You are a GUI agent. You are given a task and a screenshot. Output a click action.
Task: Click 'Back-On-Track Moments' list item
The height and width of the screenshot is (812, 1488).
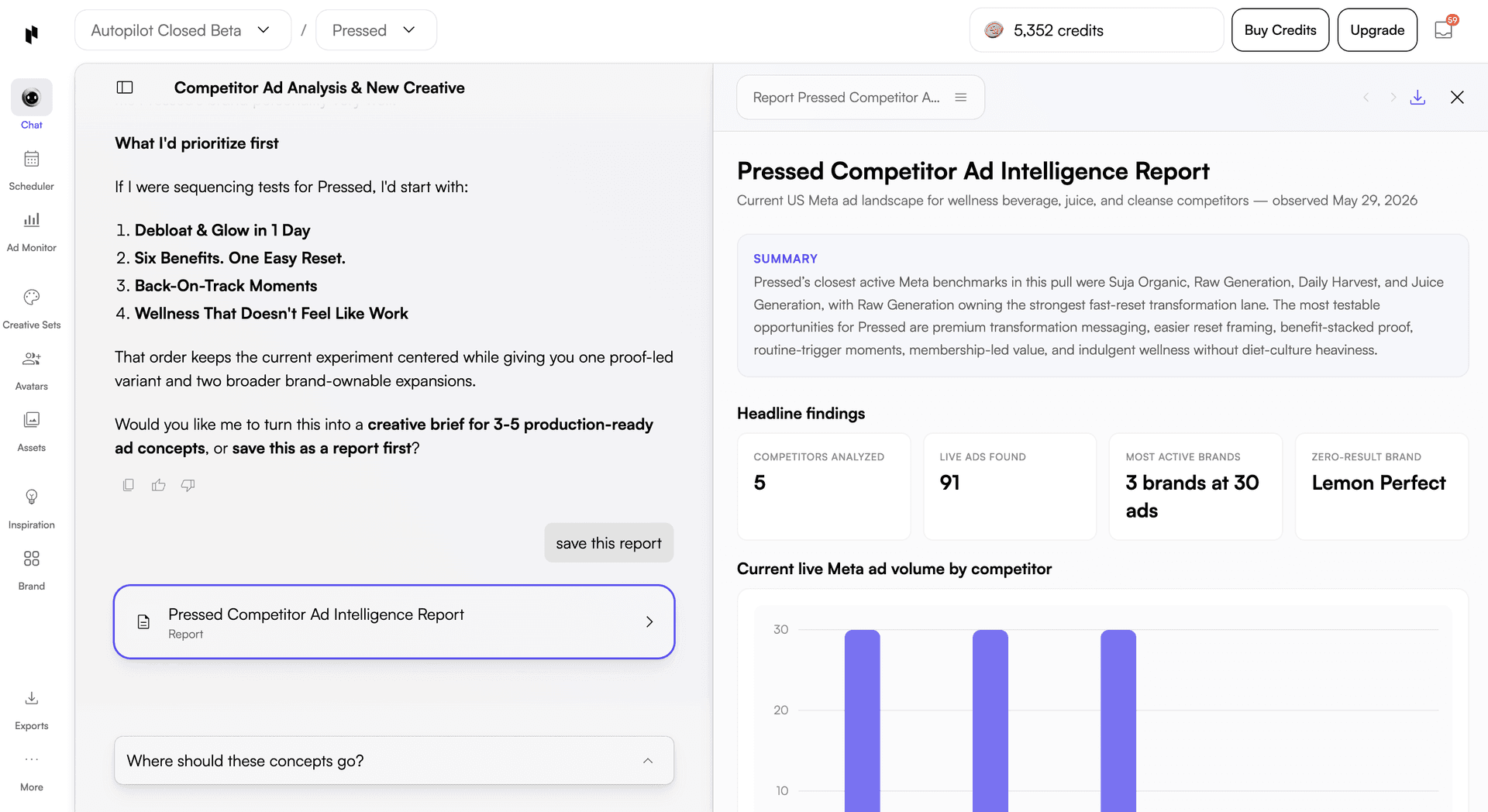coord(226,286)
